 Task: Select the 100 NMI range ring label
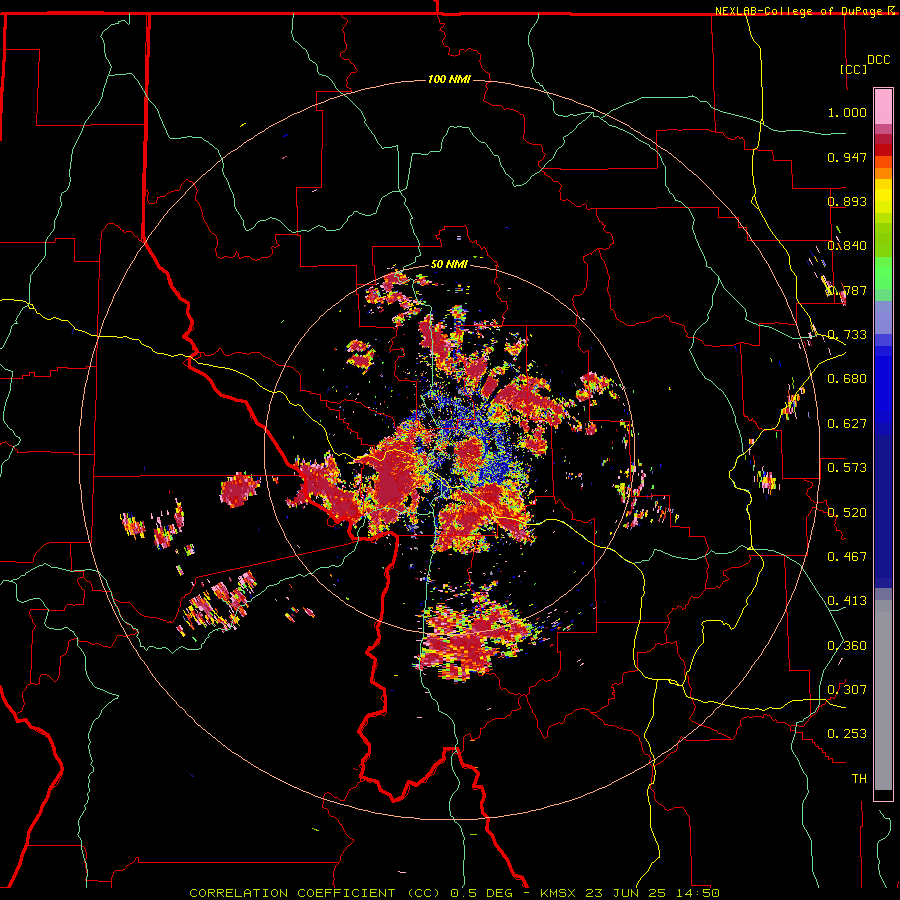449,79
